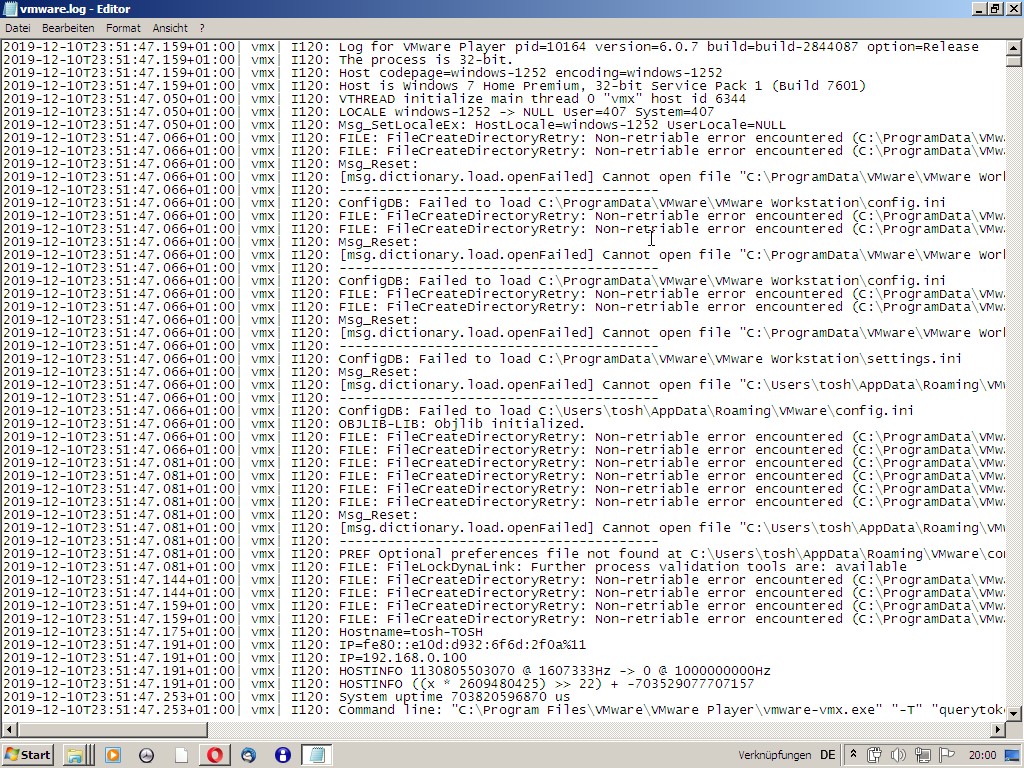Open Thunderbird from the taskbar

coord(248,755)
